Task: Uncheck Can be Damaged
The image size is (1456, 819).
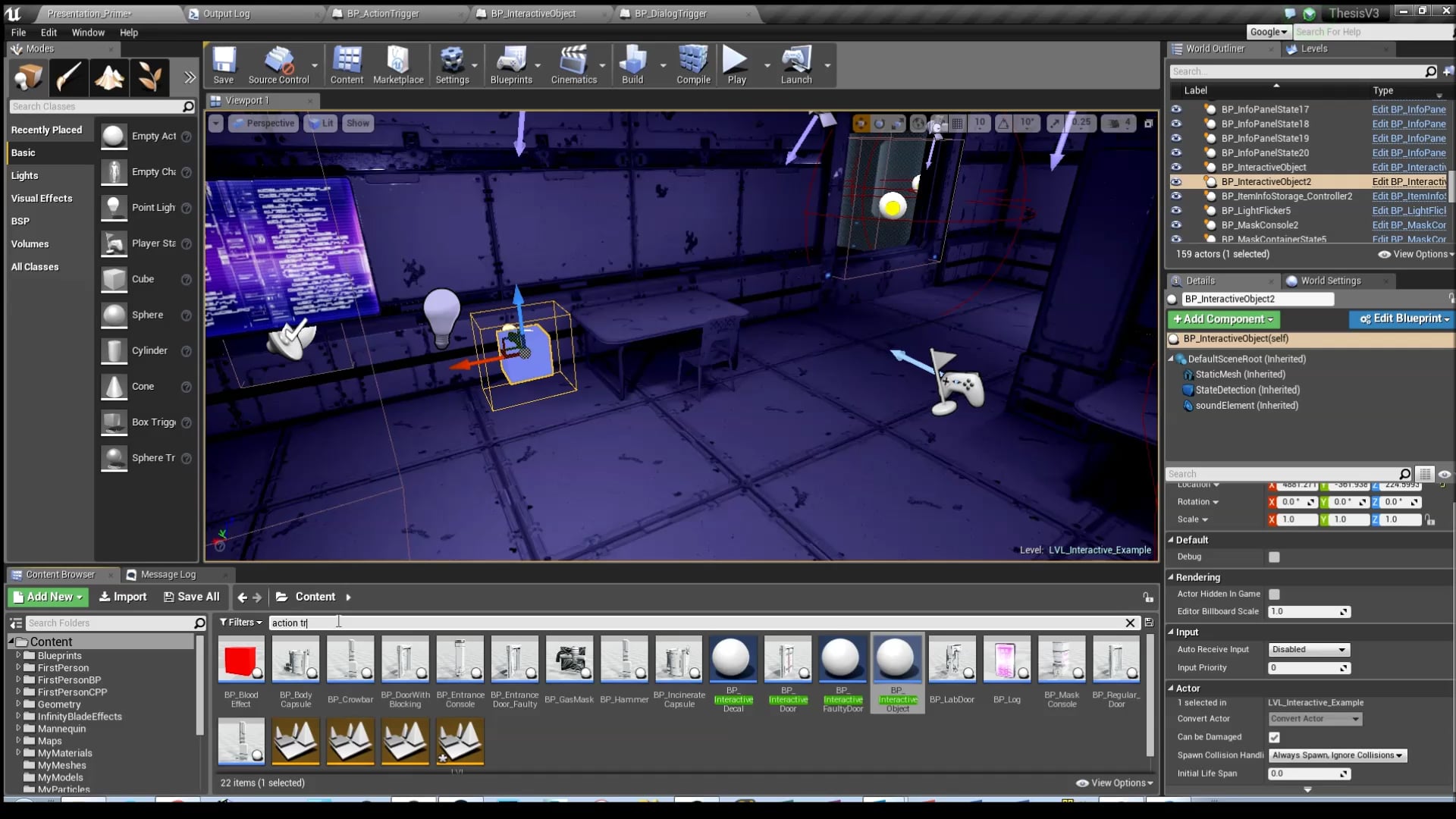Action: 1274,736
